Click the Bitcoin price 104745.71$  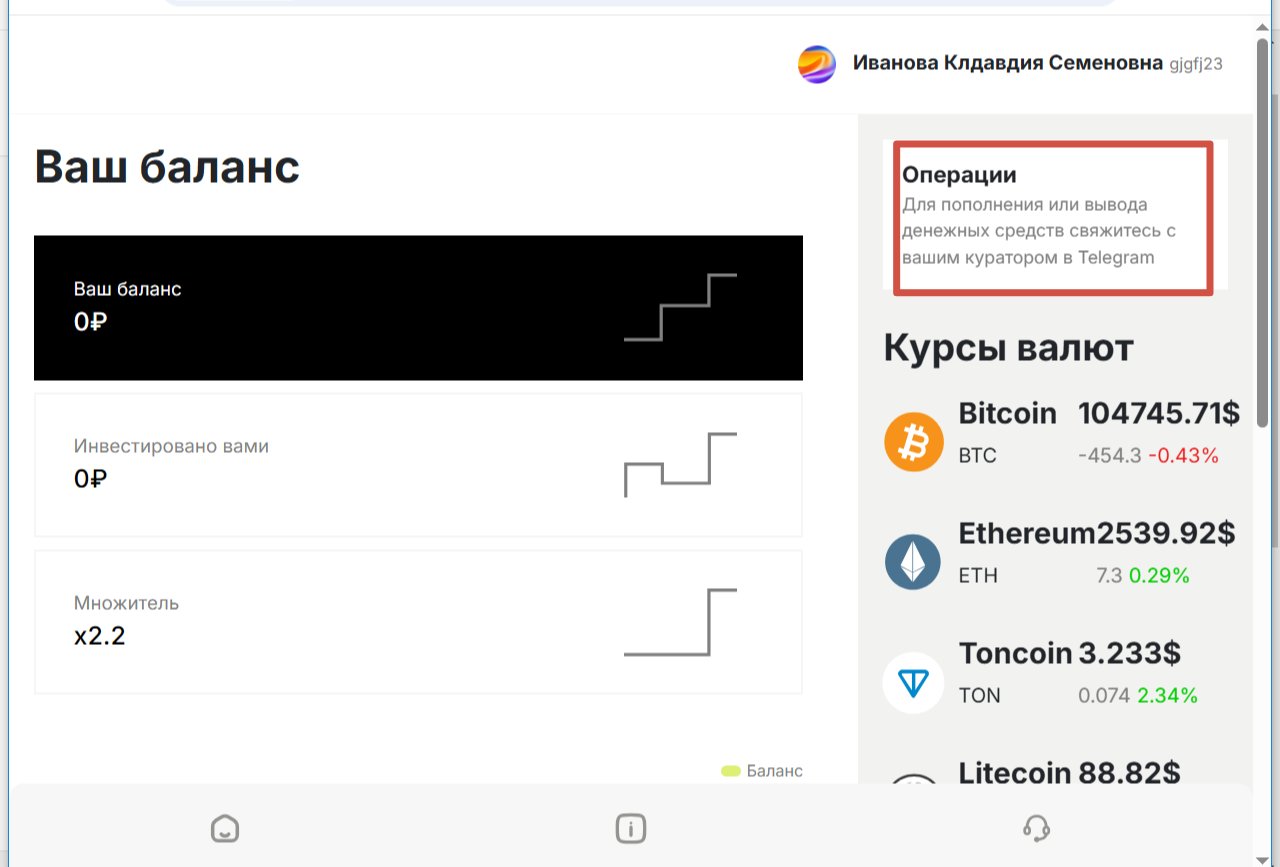(1159, 413)
